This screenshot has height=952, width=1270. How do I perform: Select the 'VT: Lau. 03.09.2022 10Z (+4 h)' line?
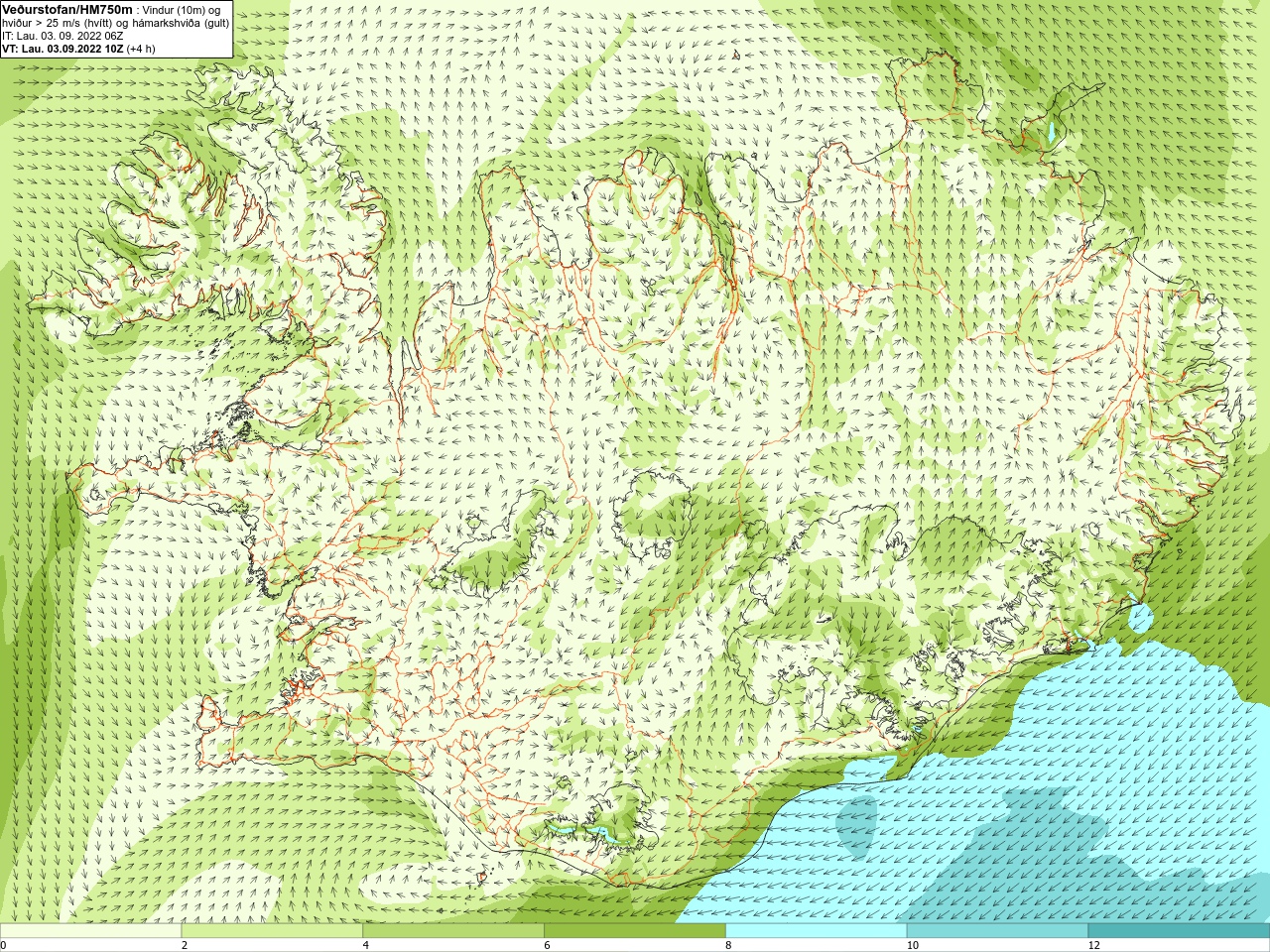tap(78, 49)
